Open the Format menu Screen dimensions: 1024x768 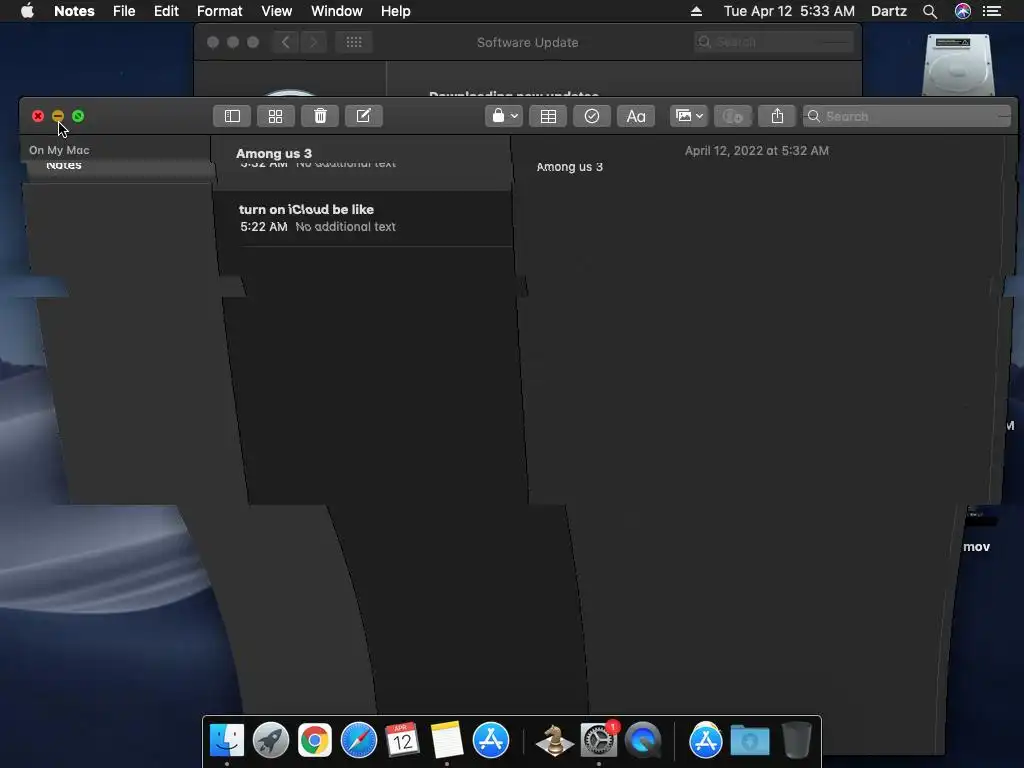point(219,11)
